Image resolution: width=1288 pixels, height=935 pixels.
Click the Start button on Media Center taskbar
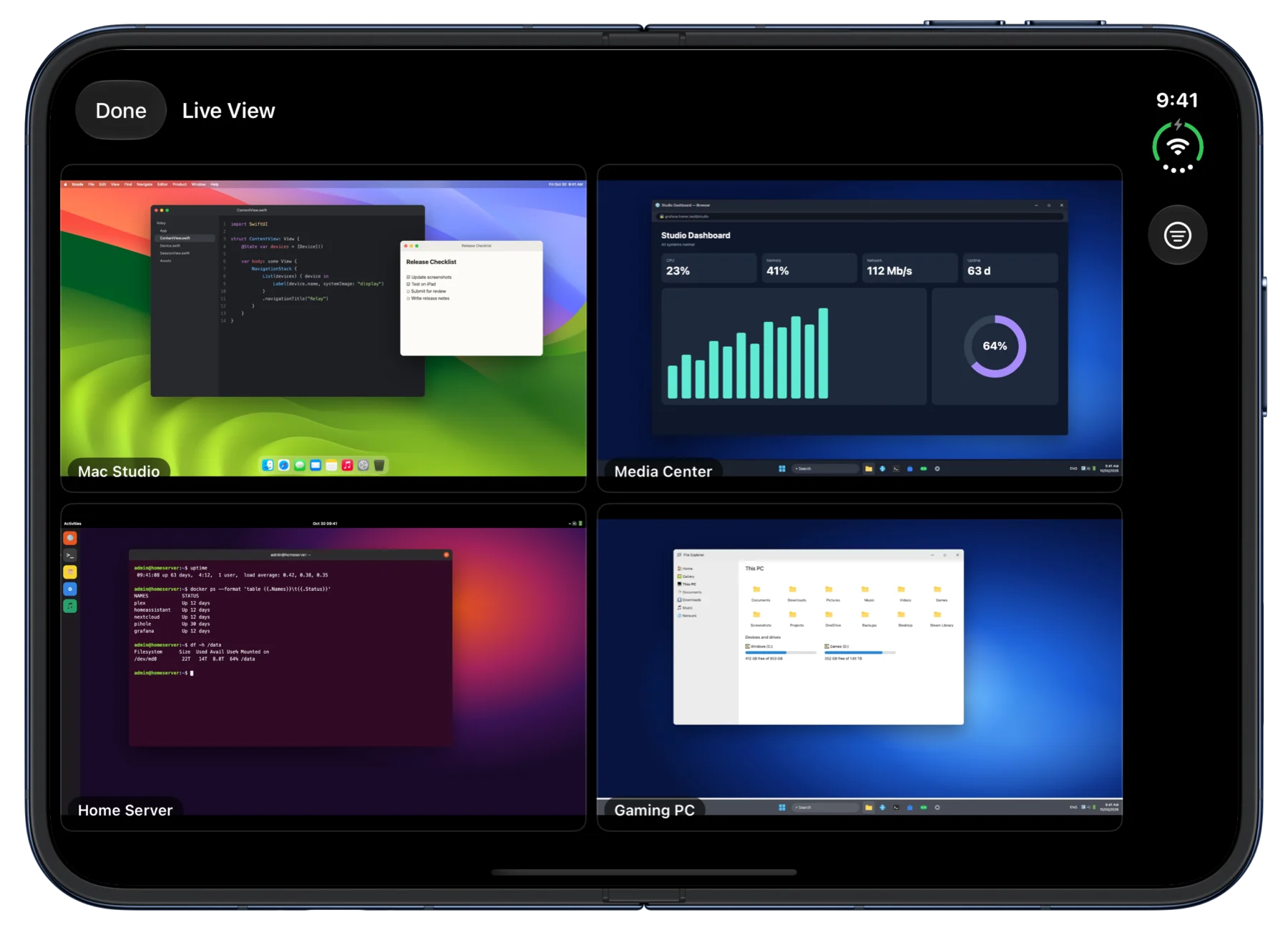[782, 469]
